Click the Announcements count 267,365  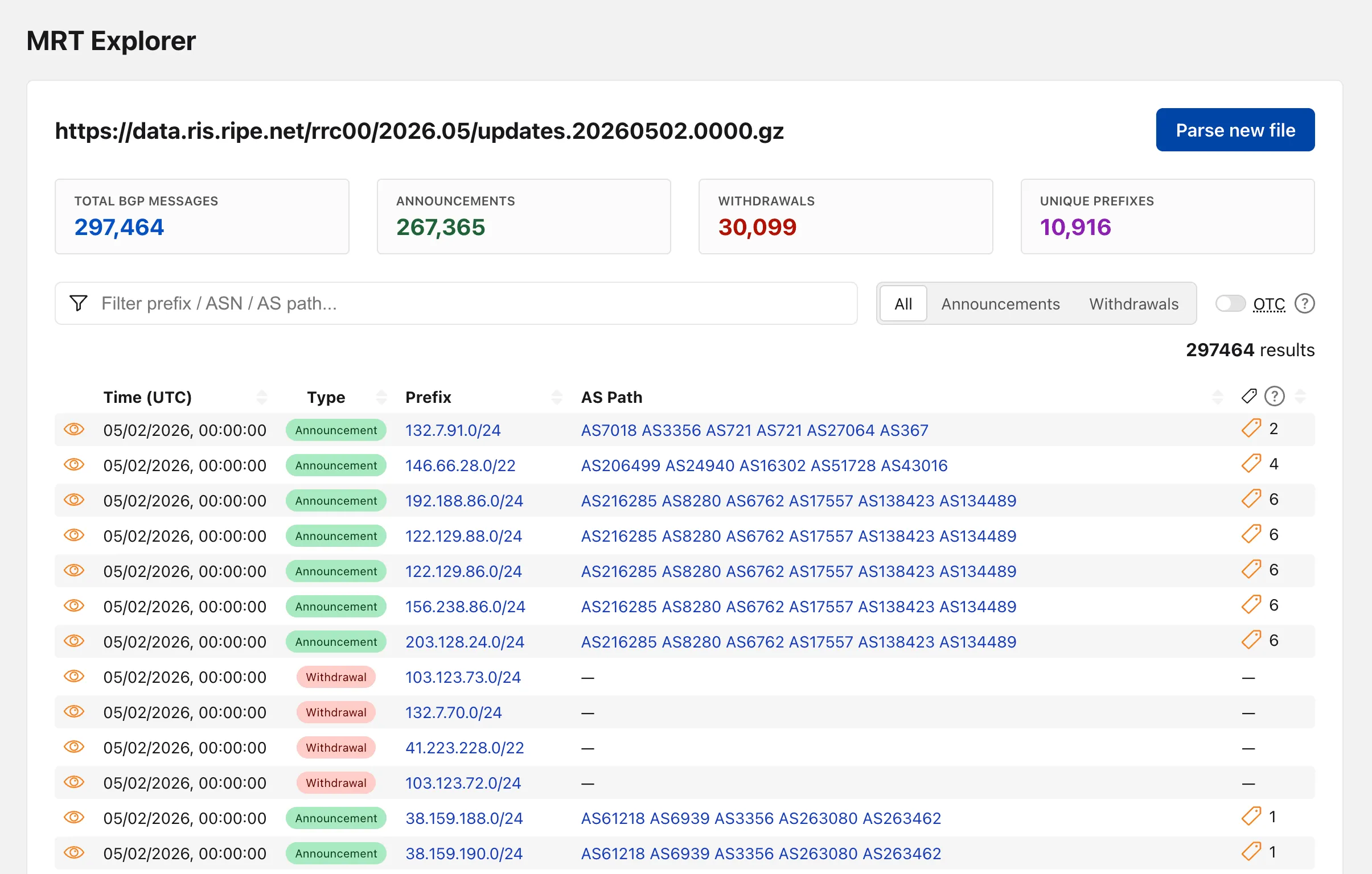[441, 227]
